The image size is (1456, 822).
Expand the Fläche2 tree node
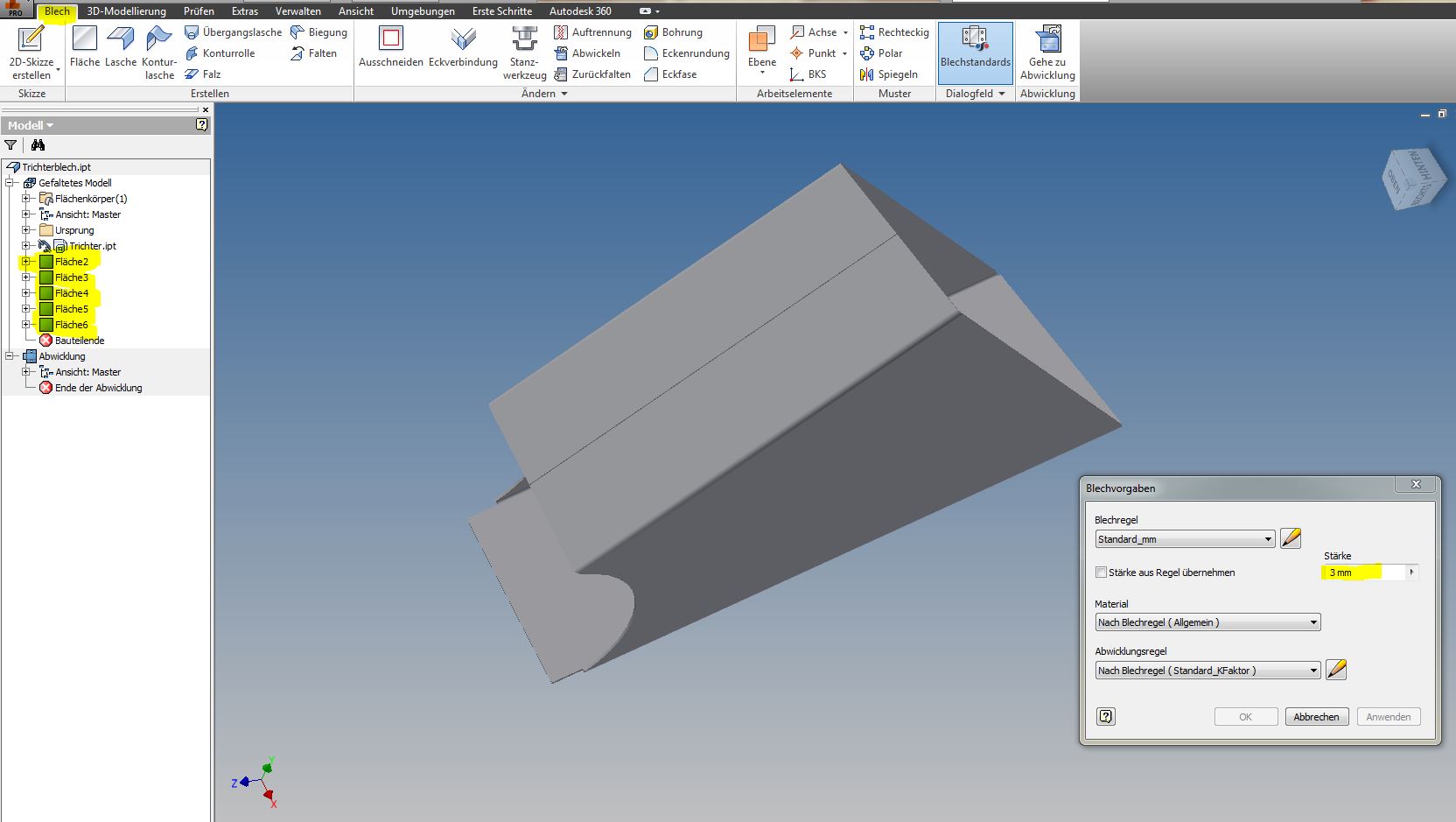point(26,262)
